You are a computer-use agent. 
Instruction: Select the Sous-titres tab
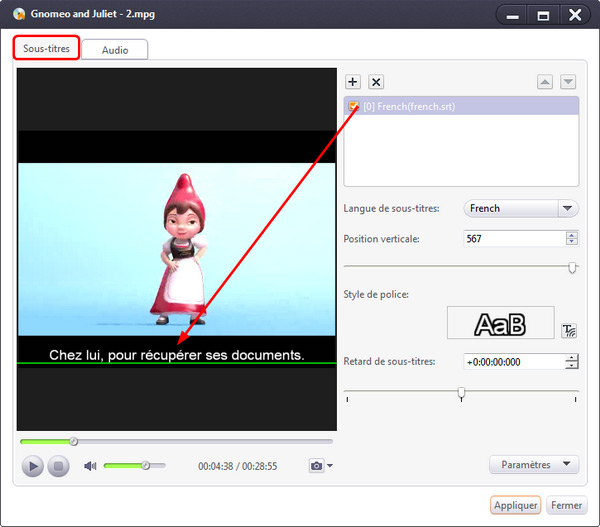click(x=46, y=48)
